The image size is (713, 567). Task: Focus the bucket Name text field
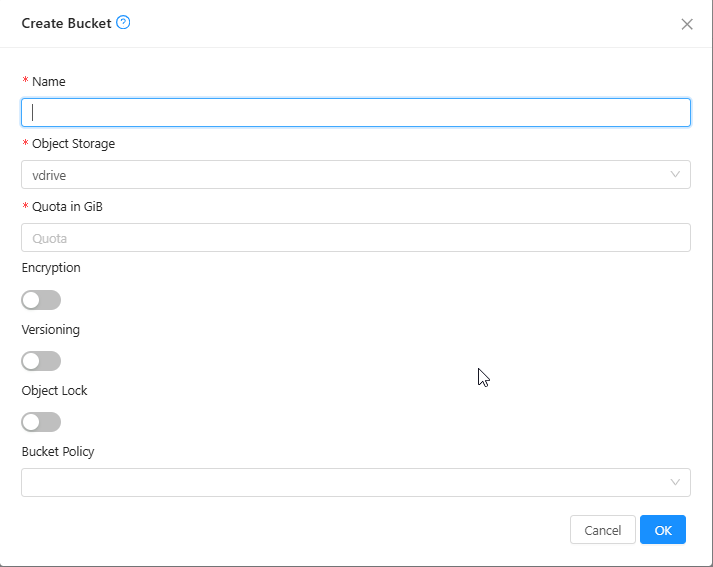355,112
